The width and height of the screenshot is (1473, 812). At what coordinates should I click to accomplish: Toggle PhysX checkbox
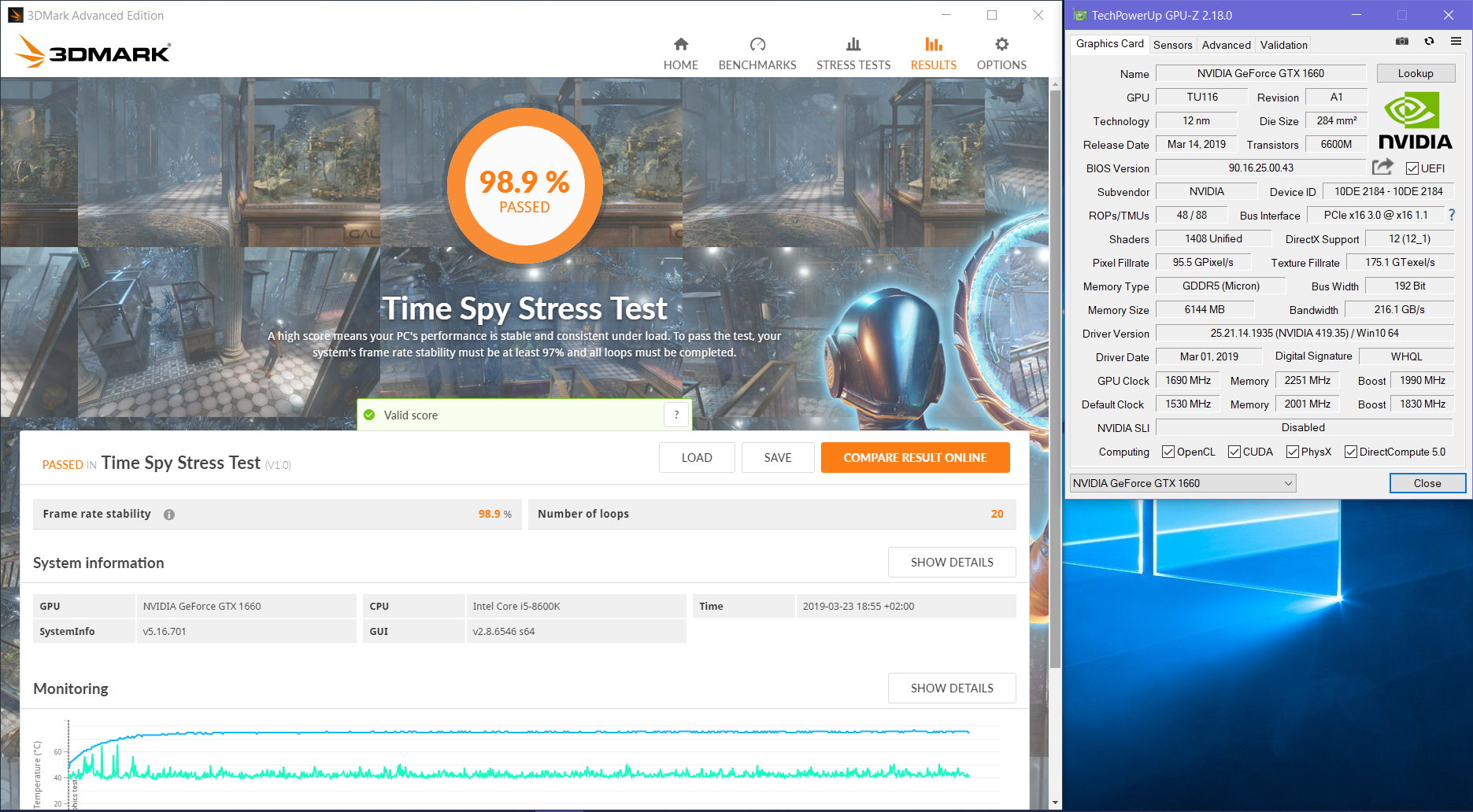click(1293, 452)
